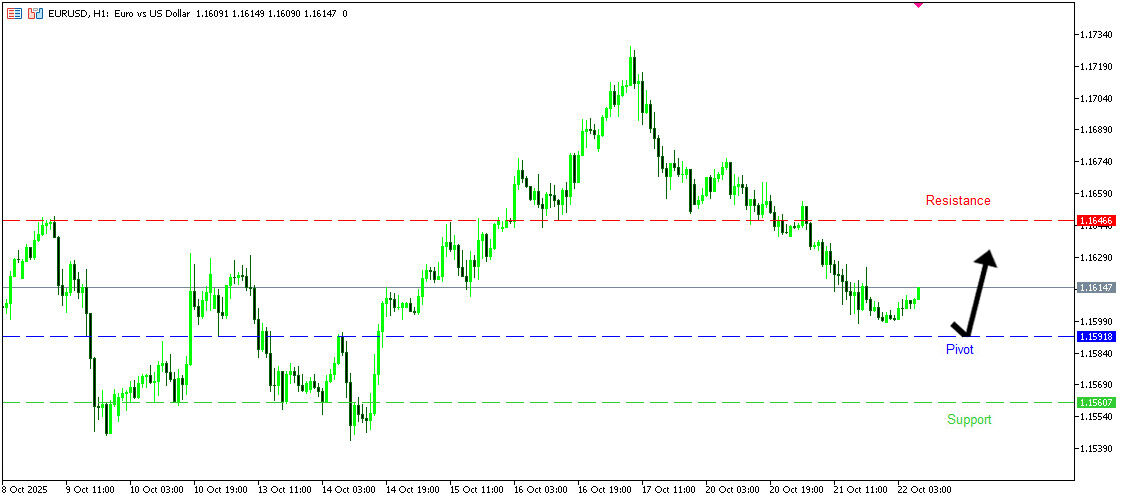Select the green dashed support line

pos(600,403)
